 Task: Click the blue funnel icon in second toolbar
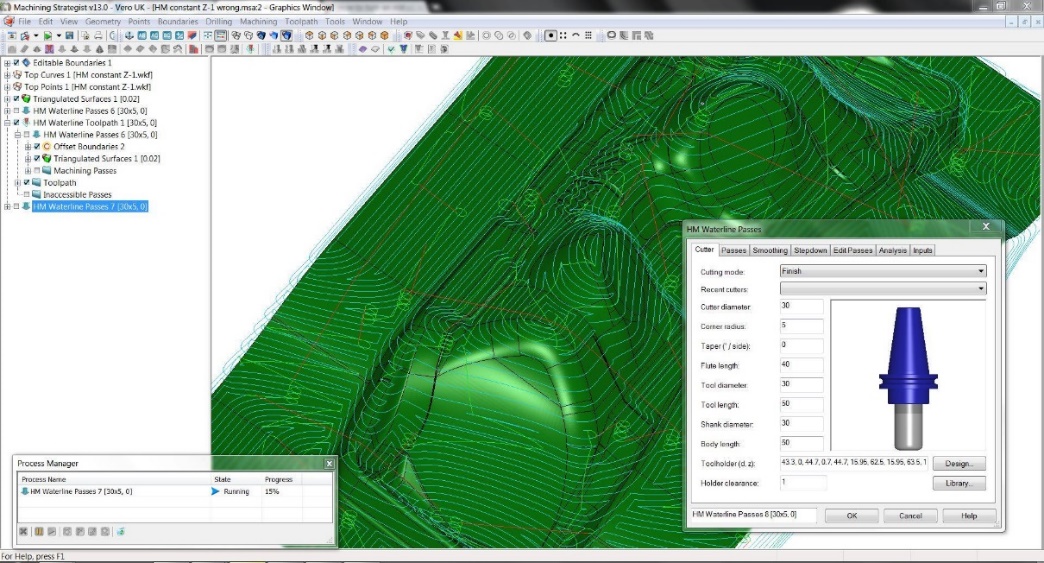tap(403, 49)
